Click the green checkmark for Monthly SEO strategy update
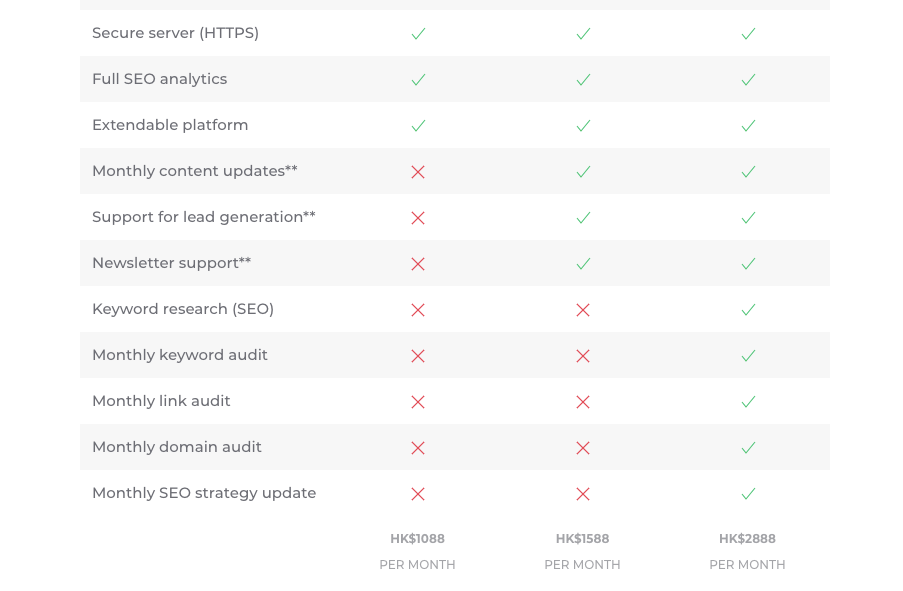 click(x=748, y=494)
